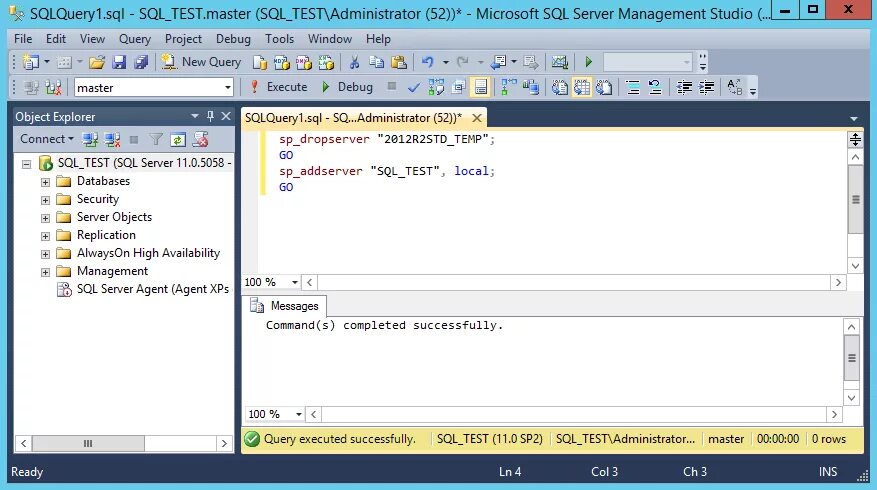
Task: Click the Paste clipboard icon
Action: (399, 62)
